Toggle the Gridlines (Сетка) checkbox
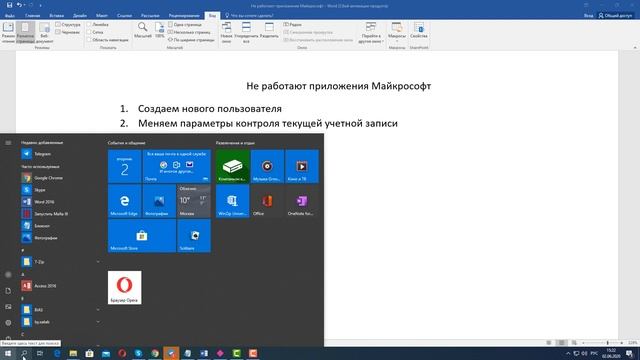Screen dimensions: 640x360 [x=96, y=32]
